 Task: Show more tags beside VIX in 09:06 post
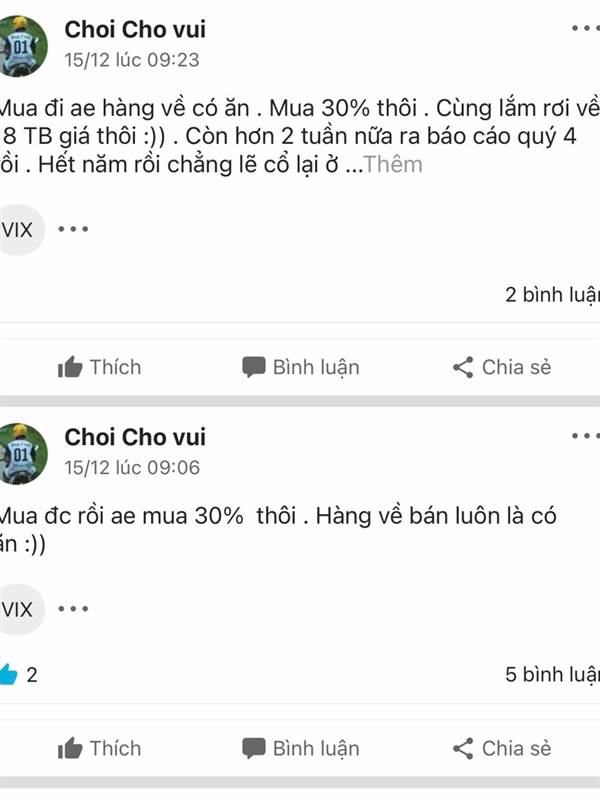click(x=73, y=609)
